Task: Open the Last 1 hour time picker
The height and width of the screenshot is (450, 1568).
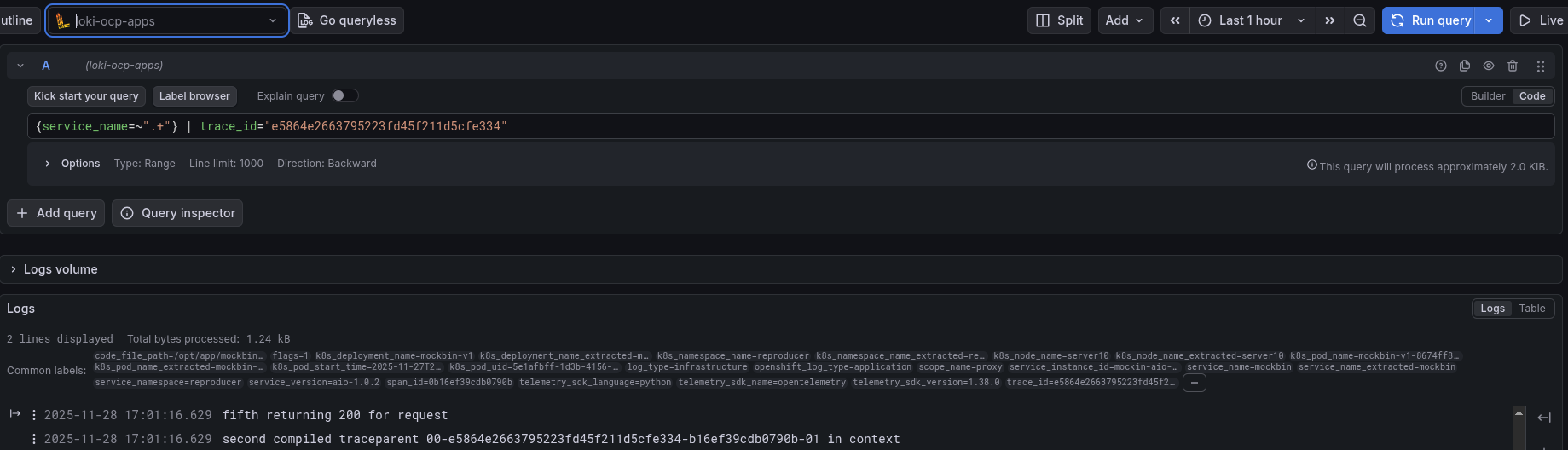Action: 1252,20
